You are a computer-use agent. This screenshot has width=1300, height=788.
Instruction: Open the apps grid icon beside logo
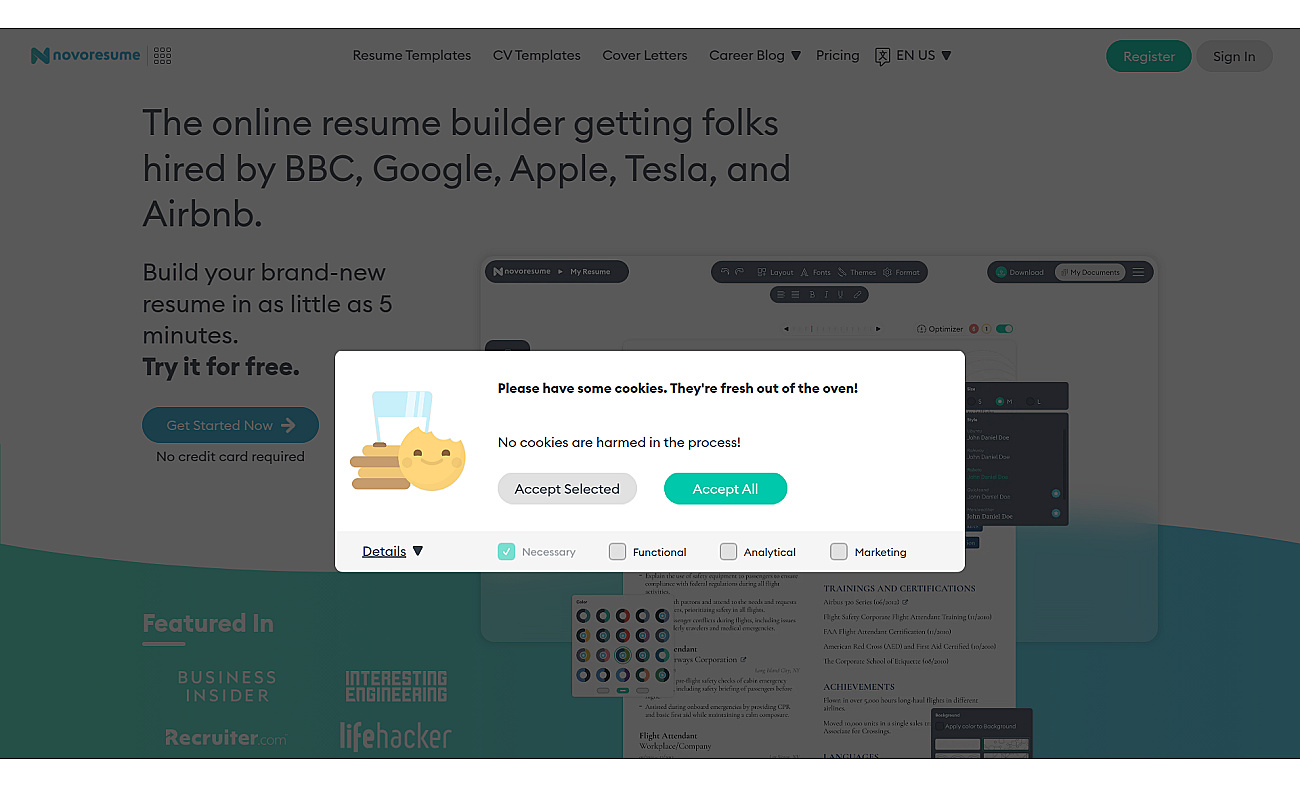coord(163,56)
